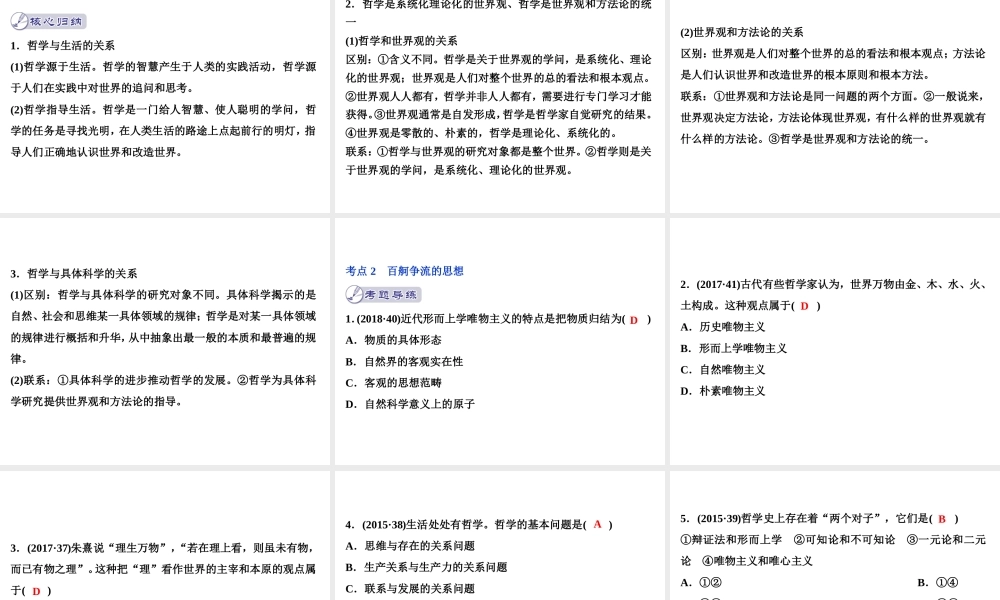The width and height of the screenshot is (1000, 600).
Task: Click the 核心归纳 badge icon
Action: pos(48,21)
